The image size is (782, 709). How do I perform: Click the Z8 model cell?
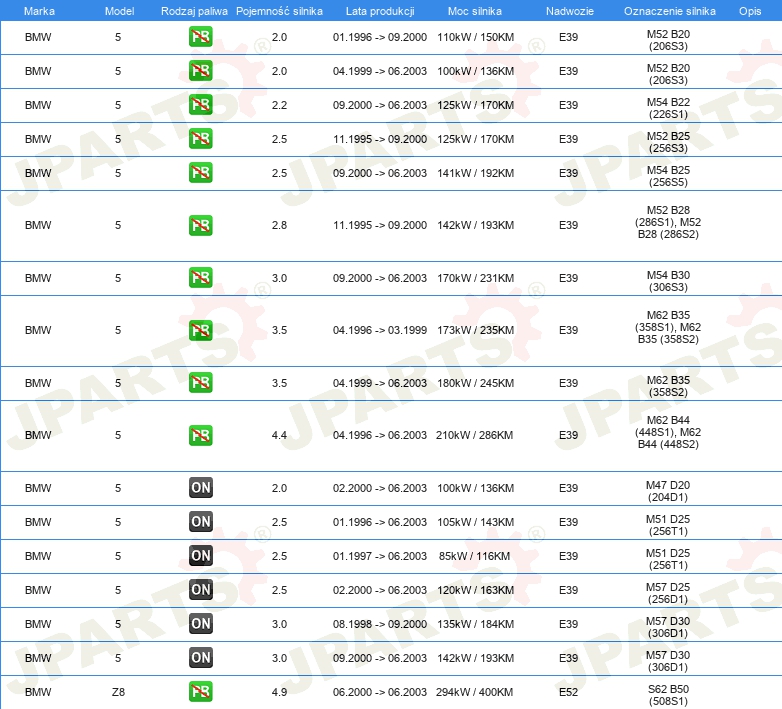pos(118,692)
